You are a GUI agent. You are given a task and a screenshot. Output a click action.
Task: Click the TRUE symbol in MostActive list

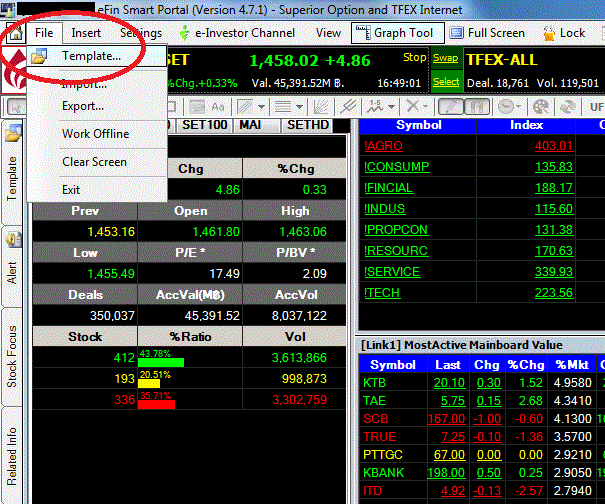tap(380, 437)
